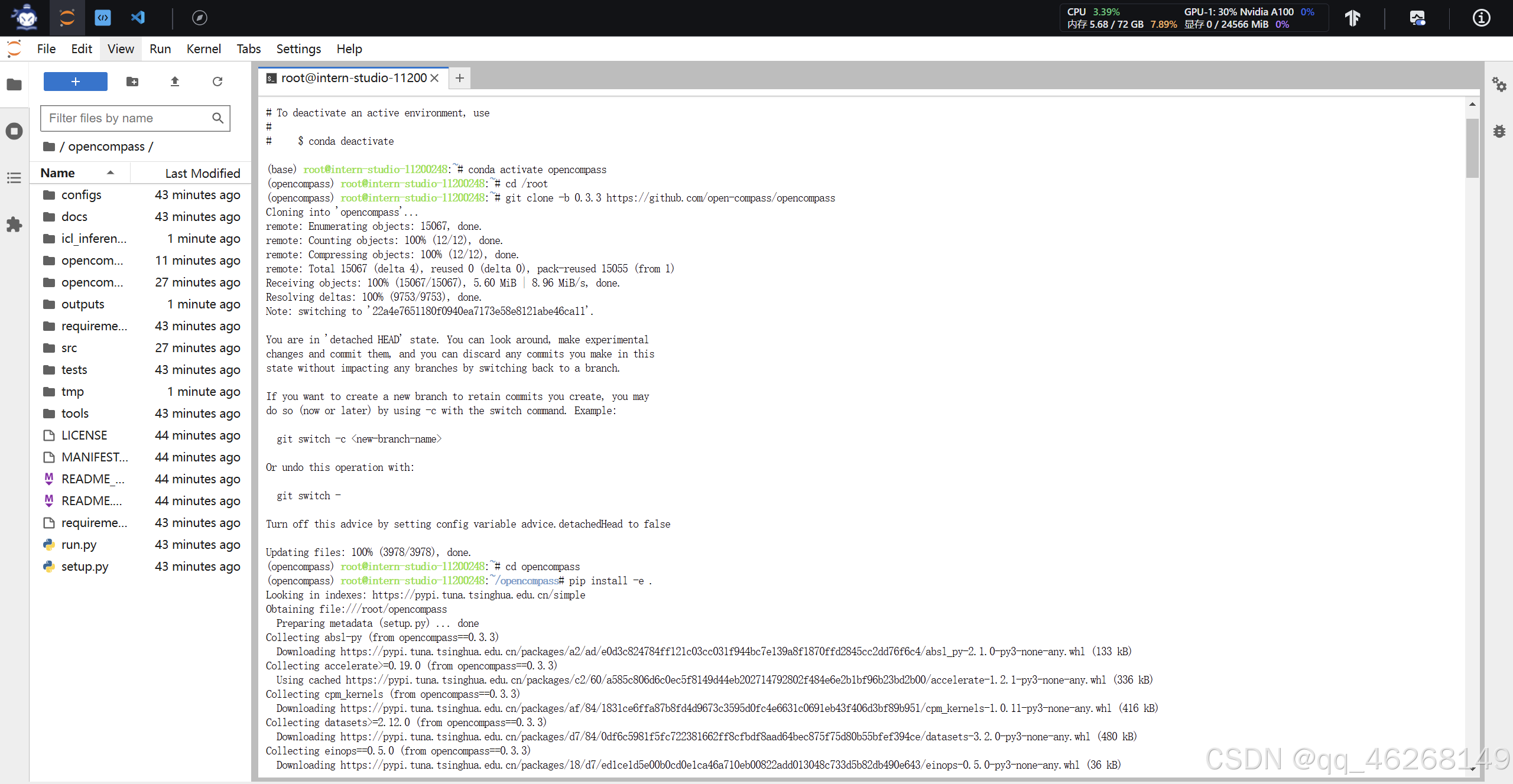Open the configs folder in file list
Viewport: 1513px width, 784px height.
81,195
